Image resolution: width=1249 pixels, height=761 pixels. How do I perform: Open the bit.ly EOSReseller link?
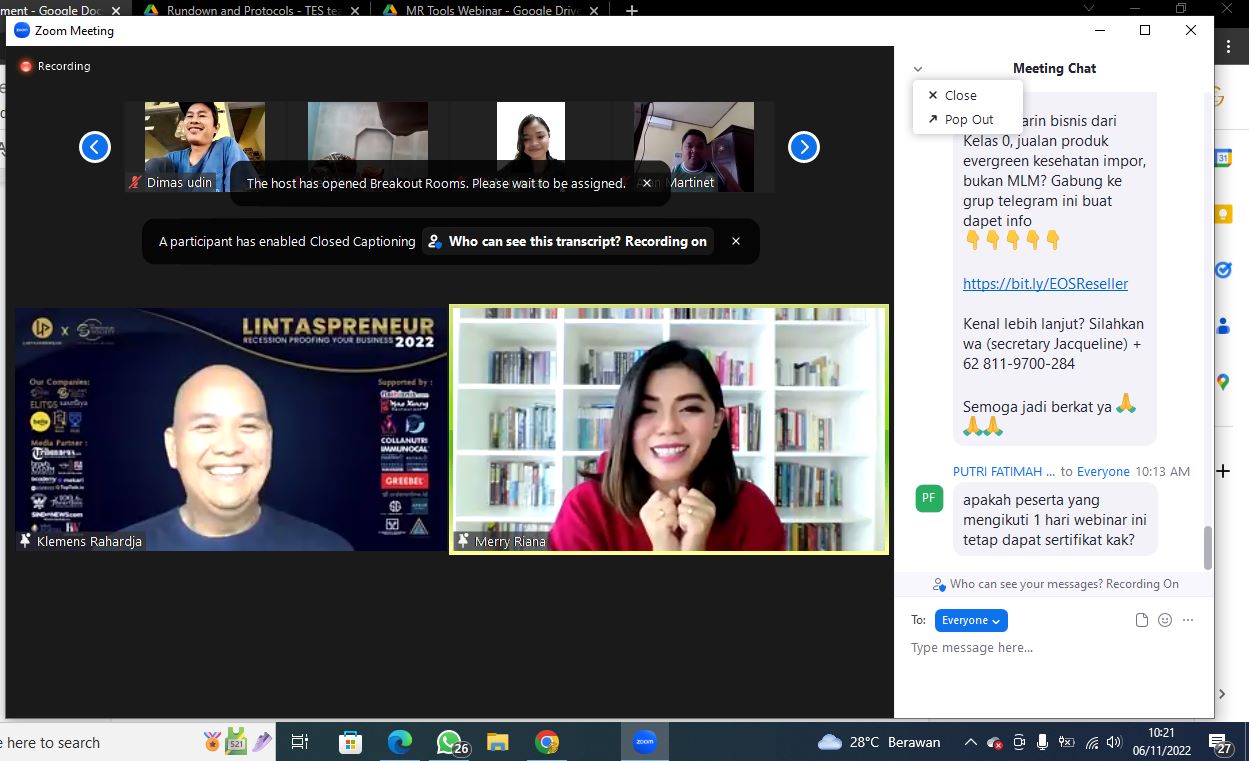[x=1045, y=283]
